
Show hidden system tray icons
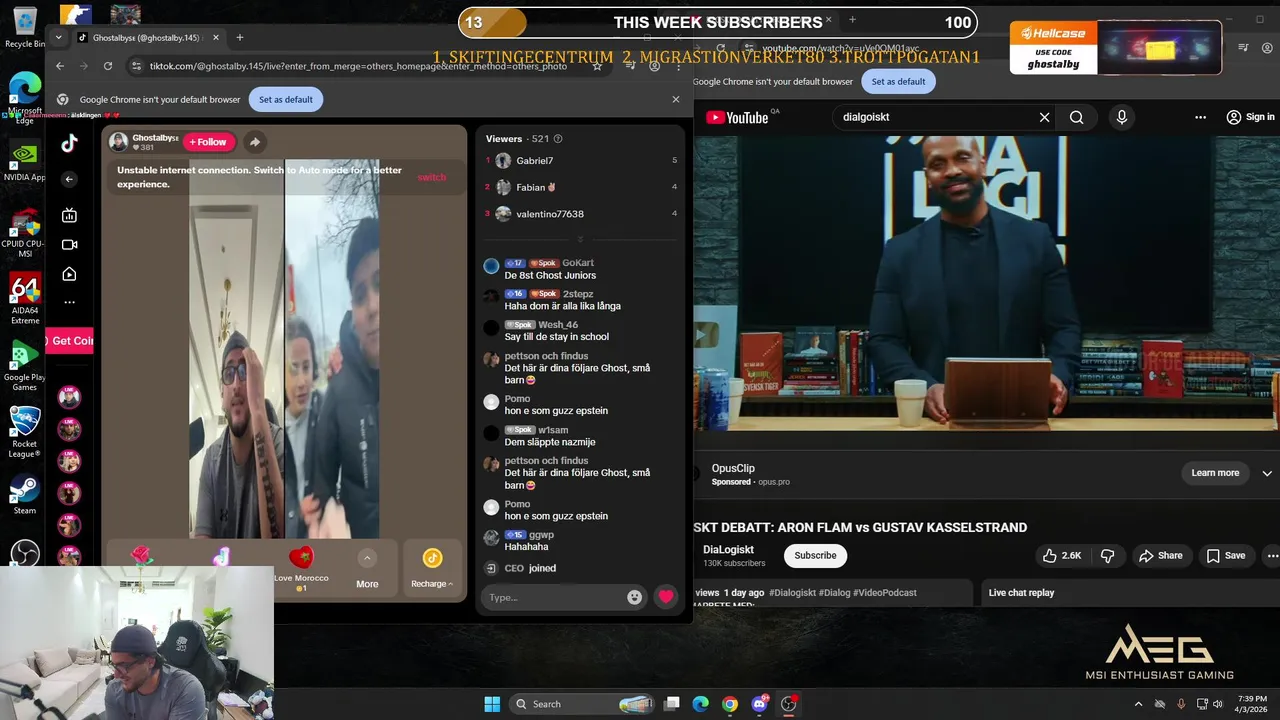click(1138, 704)
